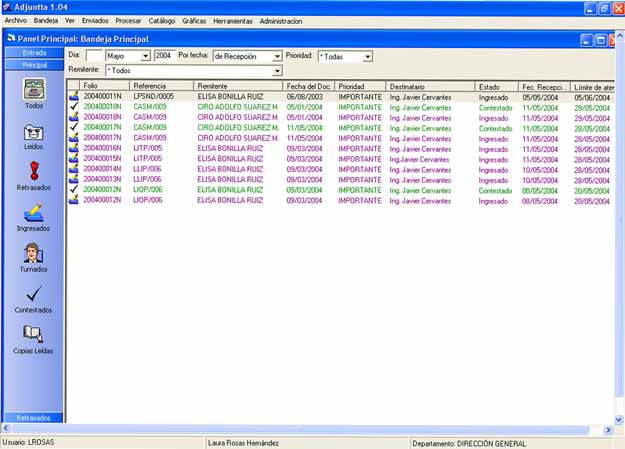Click the stamp icon of Ingresado row 200400012N
The height and width of the screenshot is (449, 625).
pos(74,200)
